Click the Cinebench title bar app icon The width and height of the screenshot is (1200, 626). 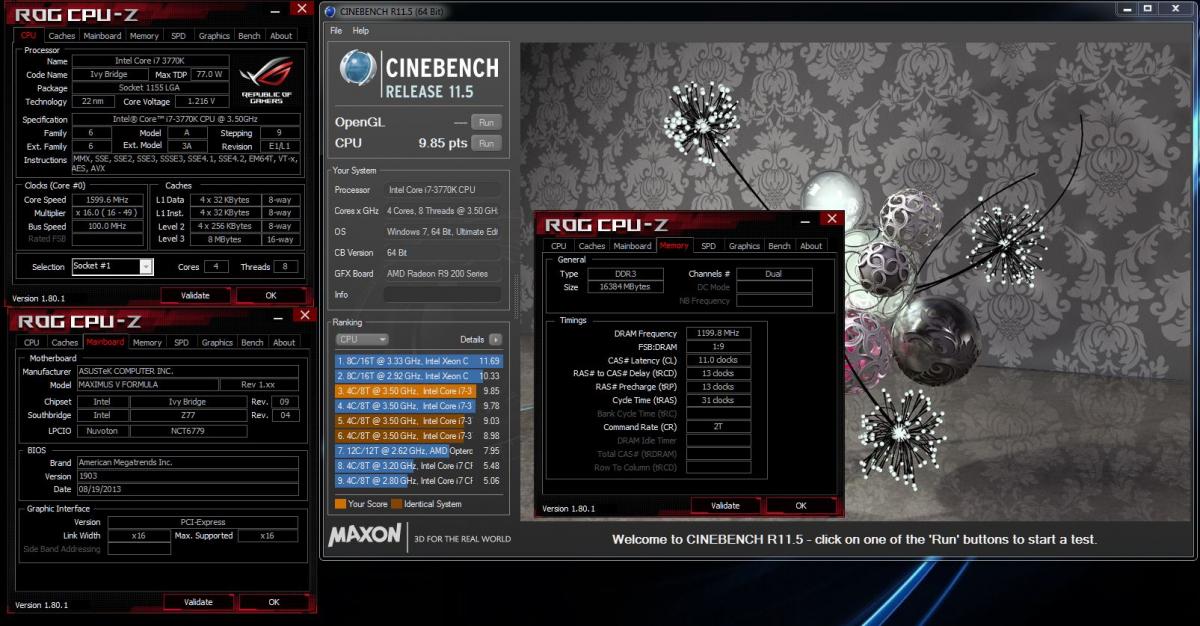[x=328, y=11]
